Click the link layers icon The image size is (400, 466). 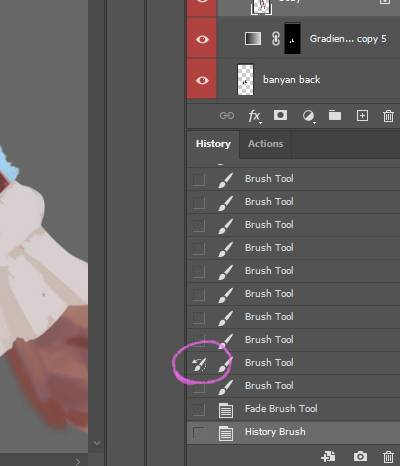point(227,116)
